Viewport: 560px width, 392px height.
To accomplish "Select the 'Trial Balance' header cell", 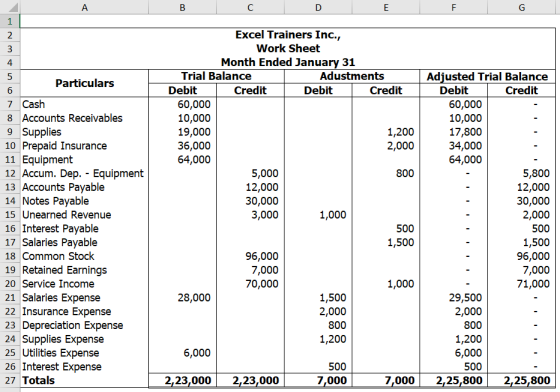I will (216, 76).
